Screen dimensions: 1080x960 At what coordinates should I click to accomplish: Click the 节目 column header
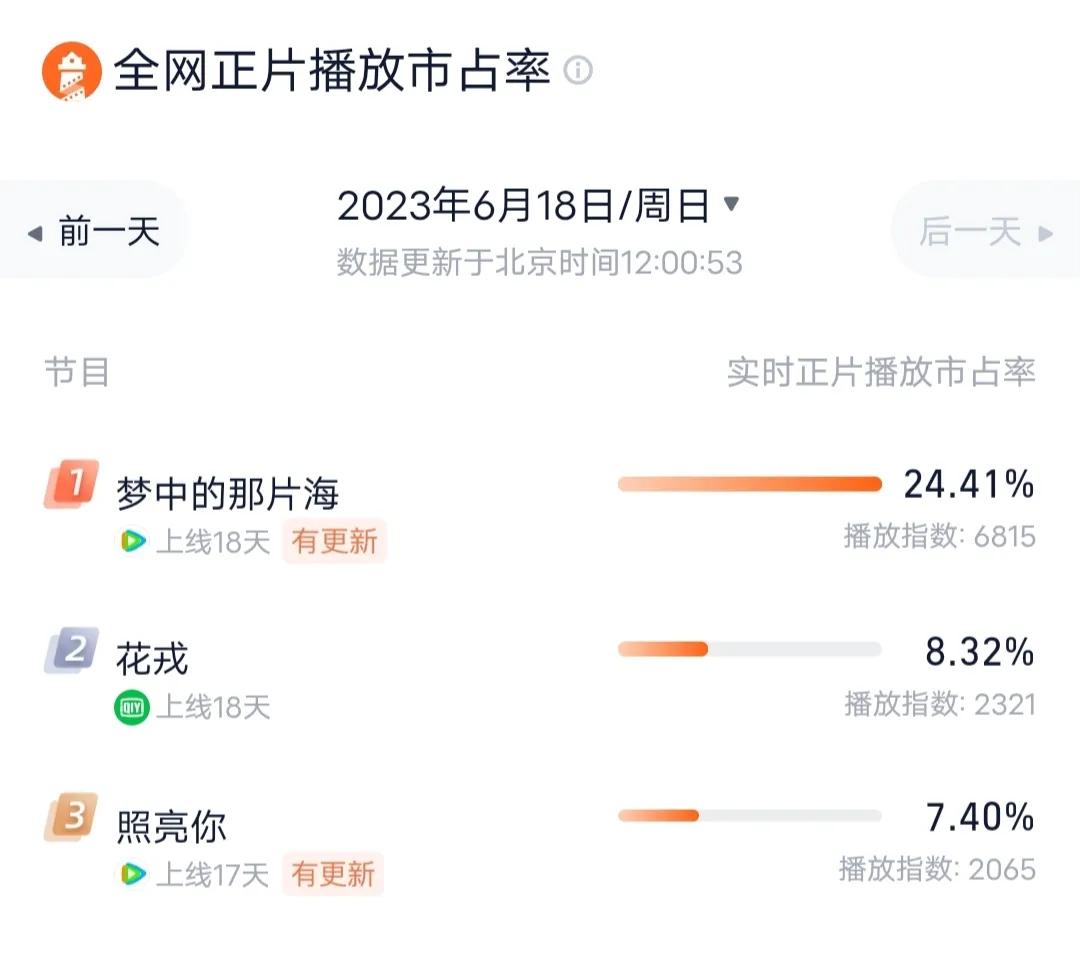click(76, 373)
